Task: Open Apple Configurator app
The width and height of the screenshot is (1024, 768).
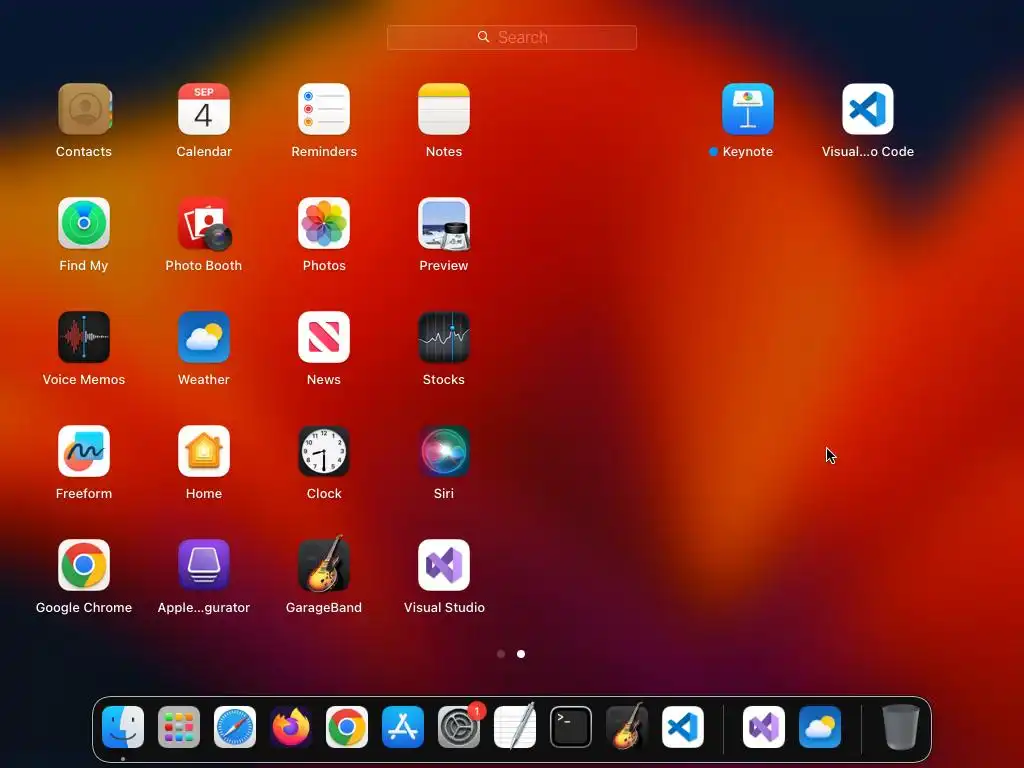Action: click(204, 565)
